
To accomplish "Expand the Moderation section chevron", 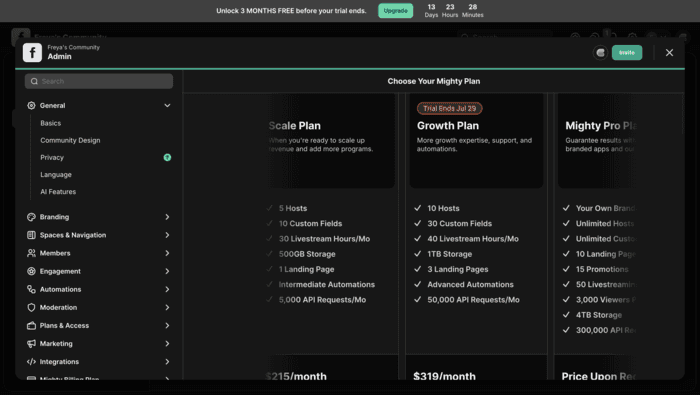I will 167,307.
